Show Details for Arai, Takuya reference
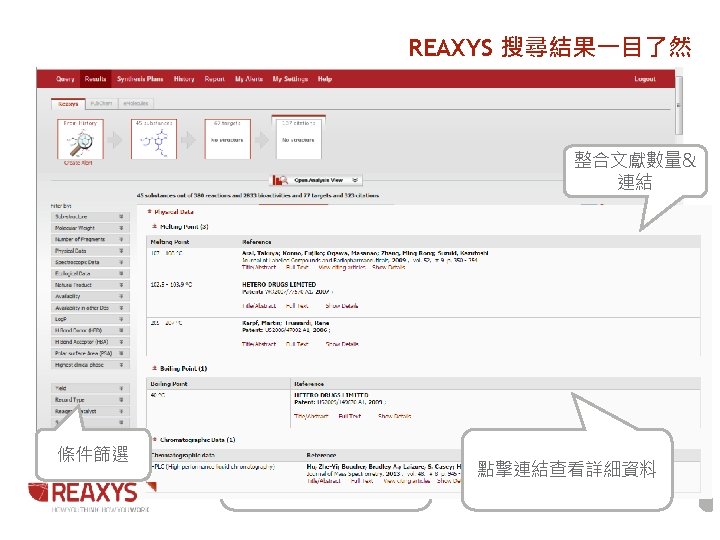Image resolution: width=720 pixels, height=540 pixels. 388,267
